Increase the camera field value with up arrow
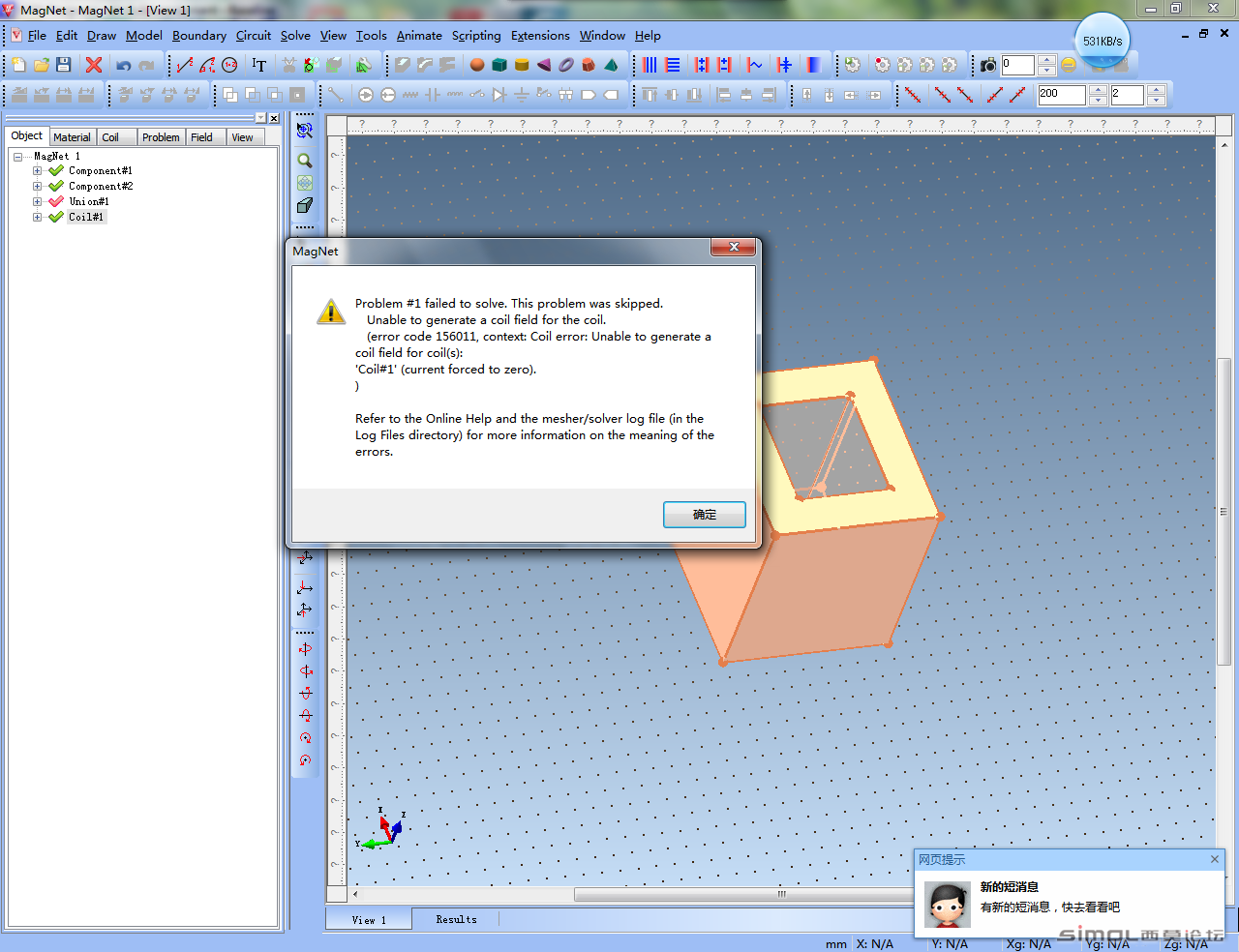 tap(1046, 60)
